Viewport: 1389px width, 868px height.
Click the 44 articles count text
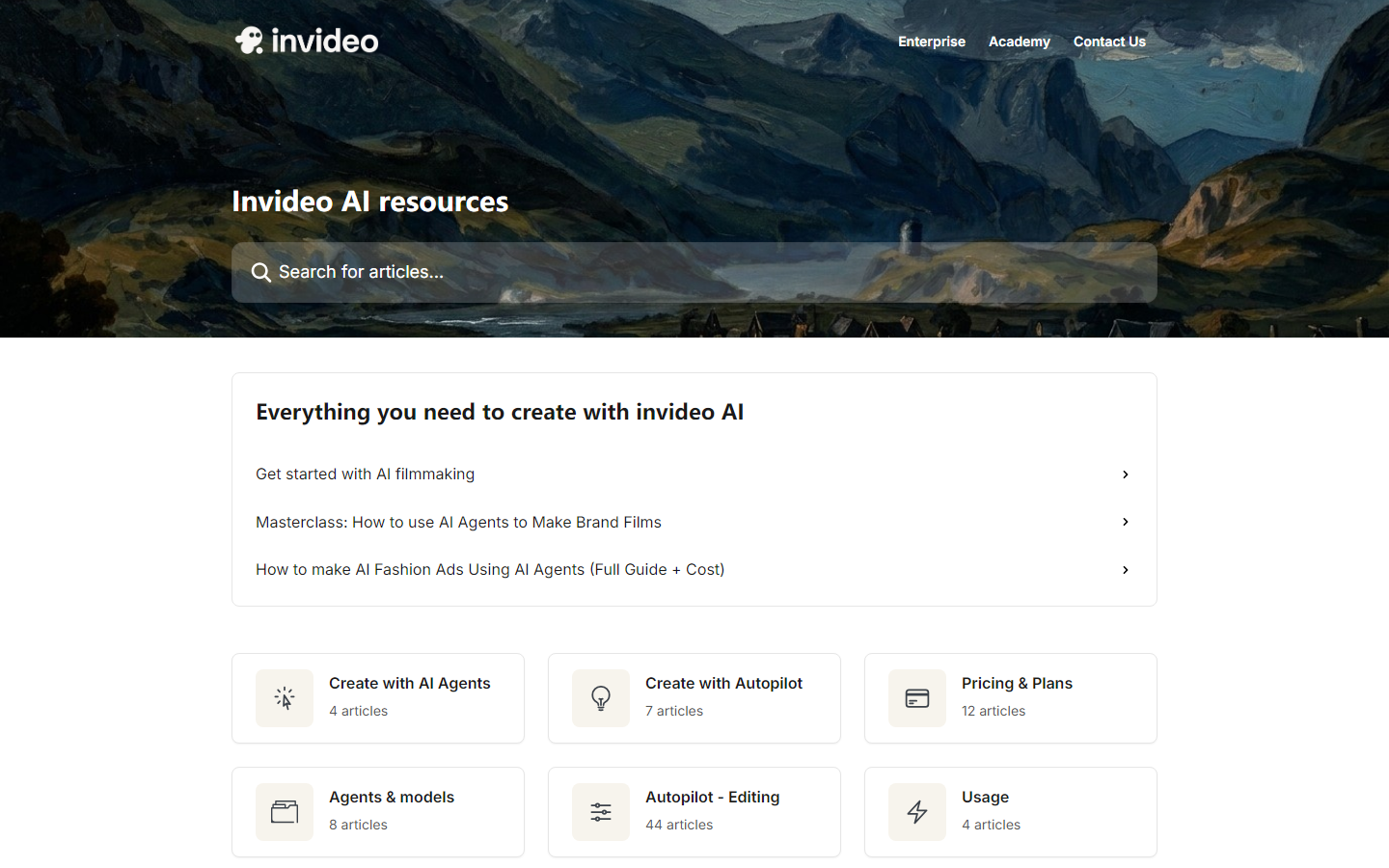pyautogui.click(x=679, y=825)
